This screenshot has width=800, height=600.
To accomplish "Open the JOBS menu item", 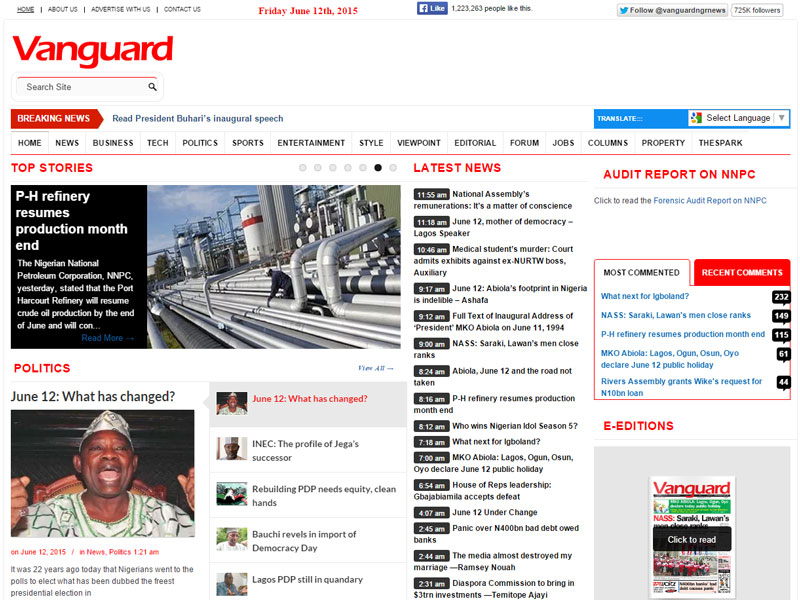I will (x=563, y=143).
